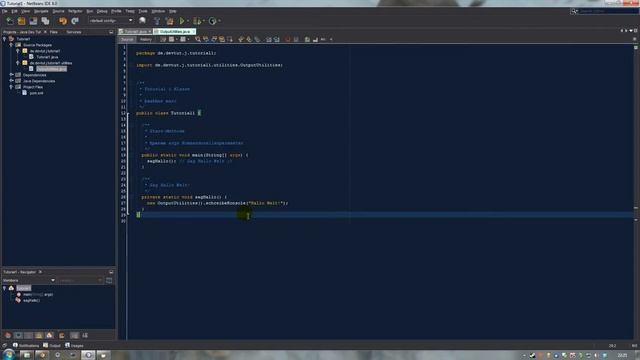The image size is (640, 360).
Task: Click the Shift Line Right icon
Action: pyautogui.click(x=277, y=40)
